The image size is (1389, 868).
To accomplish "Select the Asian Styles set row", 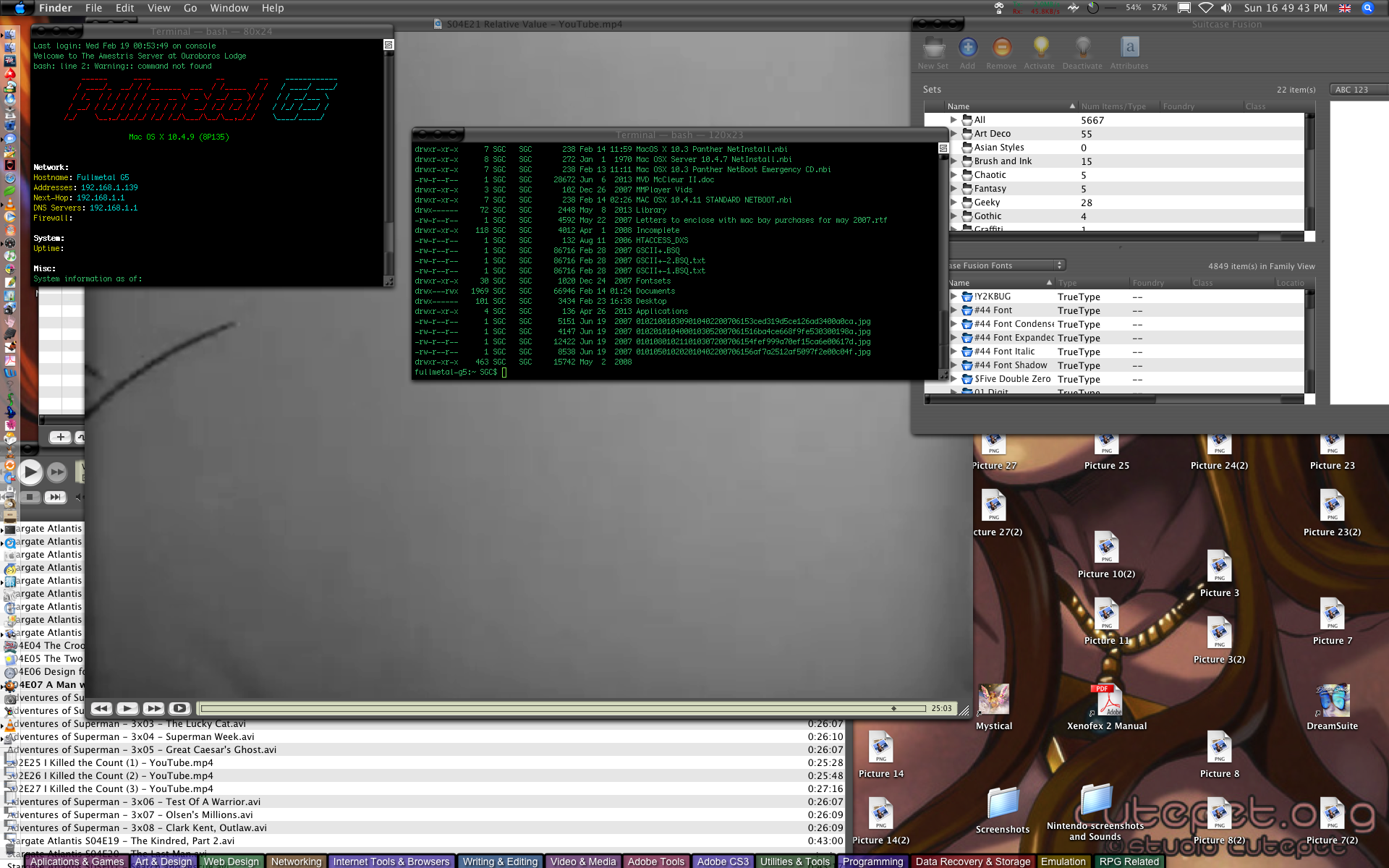I will pos(1126,148).
